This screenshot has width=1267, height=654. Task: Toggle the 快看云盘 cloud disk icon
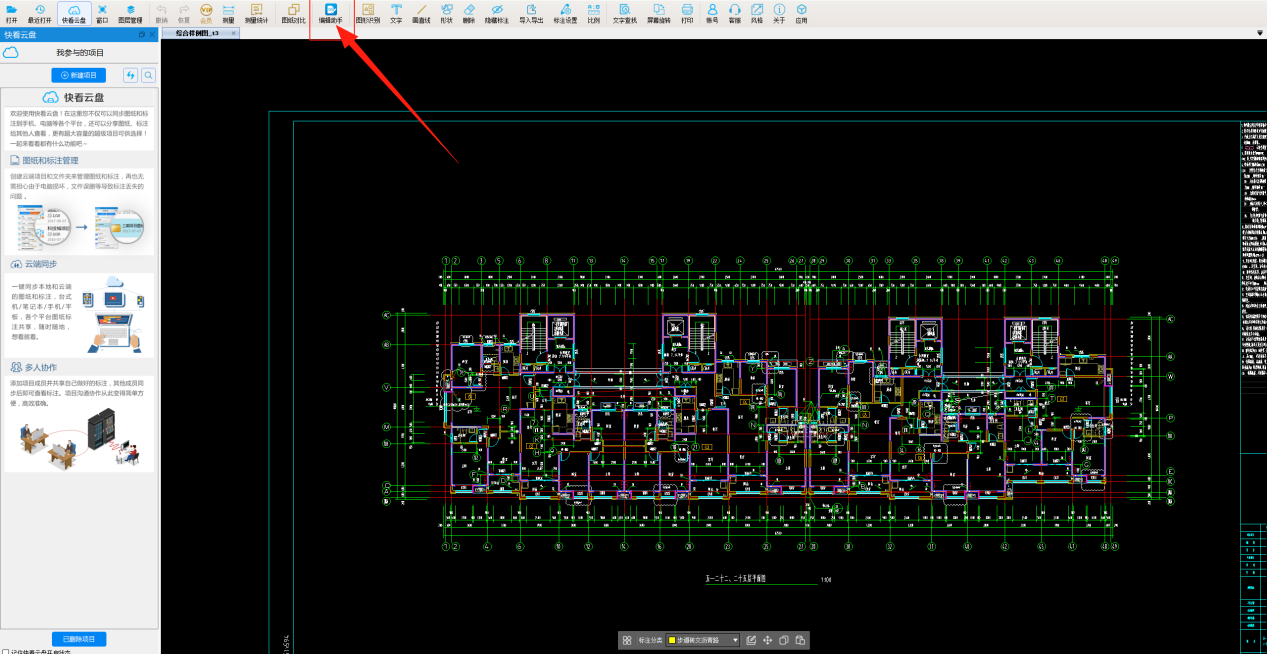[74, 13]
